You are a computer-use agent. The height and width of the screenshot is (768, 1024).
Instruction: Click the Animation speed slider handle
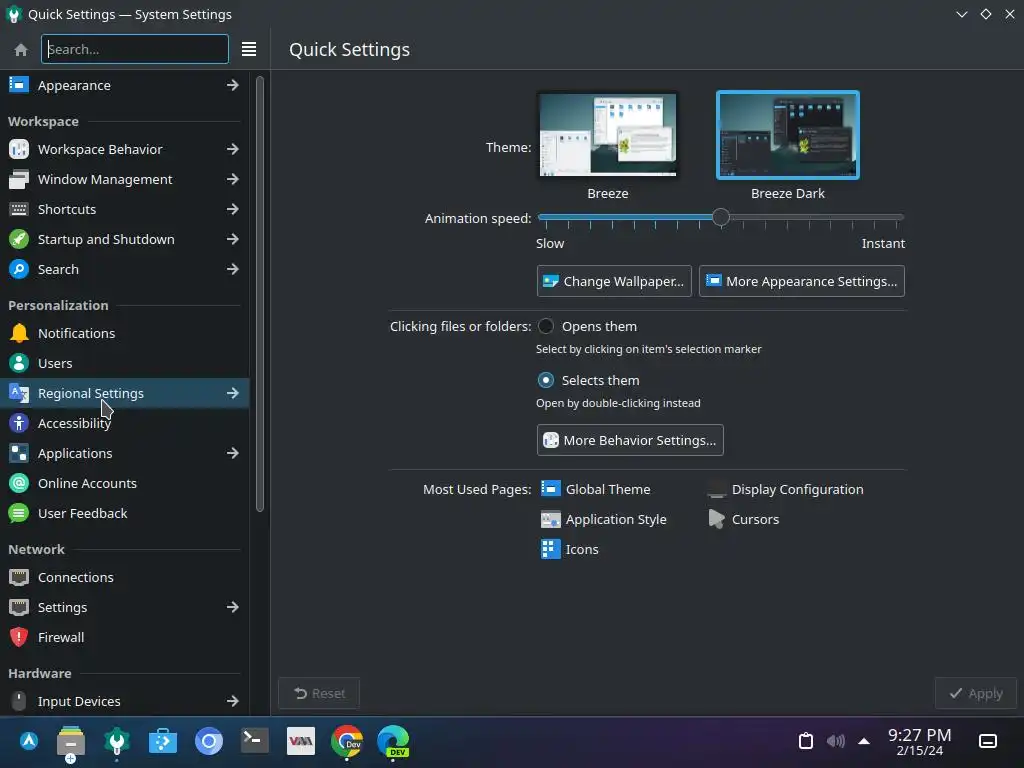pyautogui.click(x=720, y=217)
